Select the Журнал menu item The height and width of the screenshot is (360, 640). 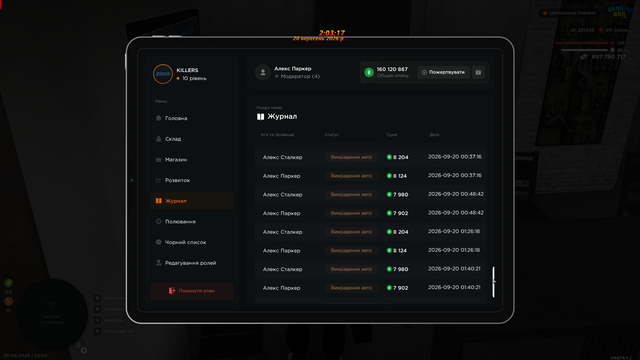pos(192,201)
